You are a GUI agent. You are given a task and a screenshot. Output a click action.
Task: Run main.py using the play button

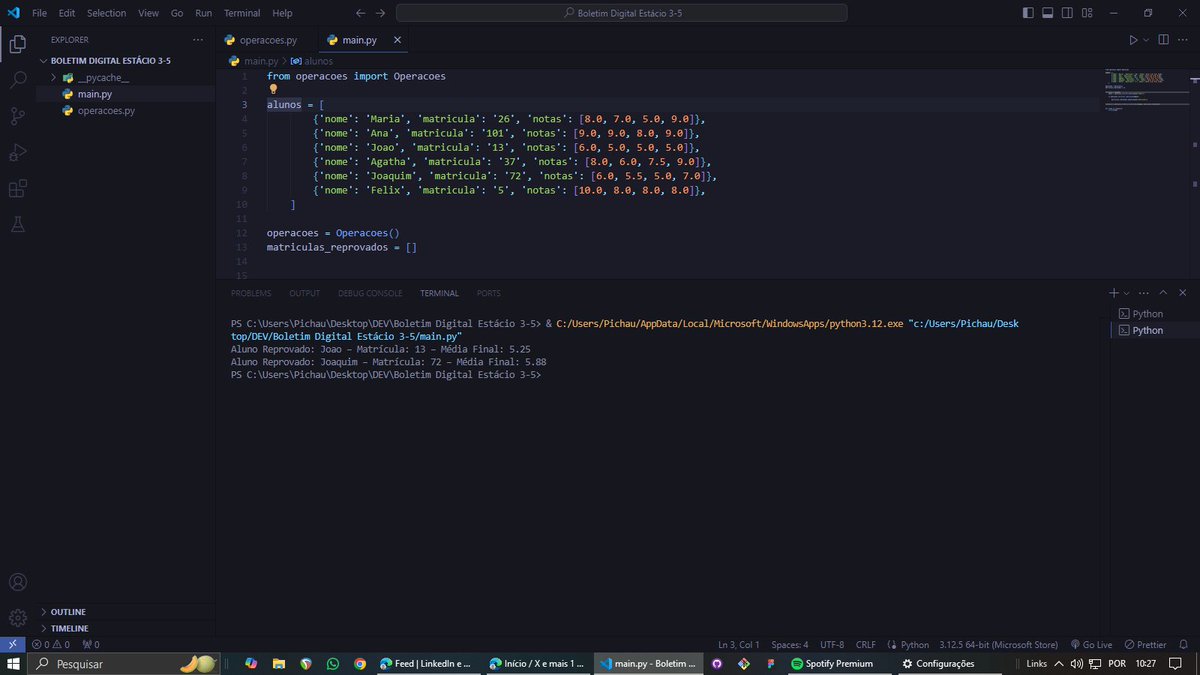point(1133,39)
